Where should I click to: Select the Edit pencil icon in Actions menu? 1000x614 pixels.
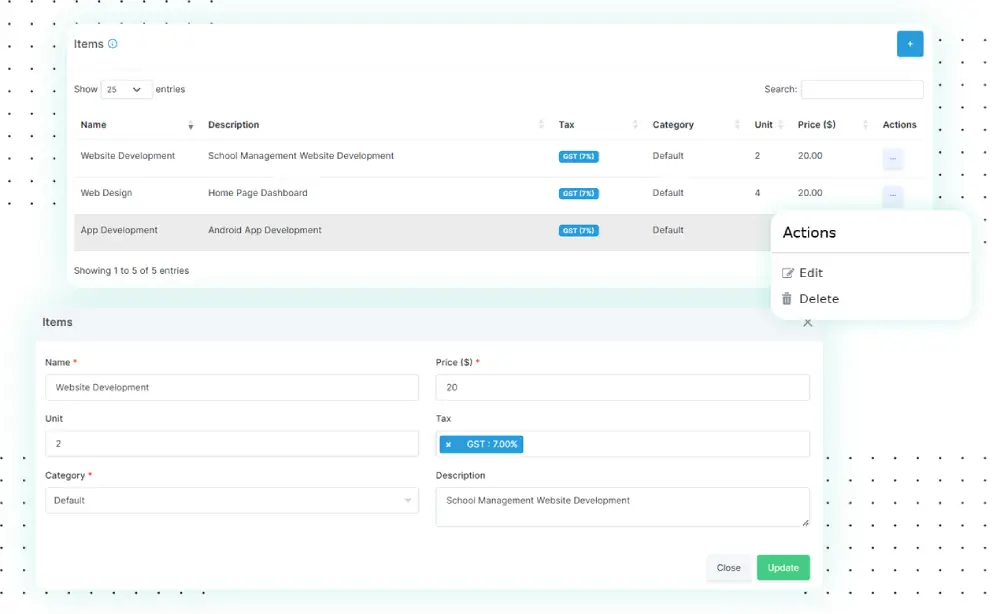pyautogui.click(x=788, y=272)
